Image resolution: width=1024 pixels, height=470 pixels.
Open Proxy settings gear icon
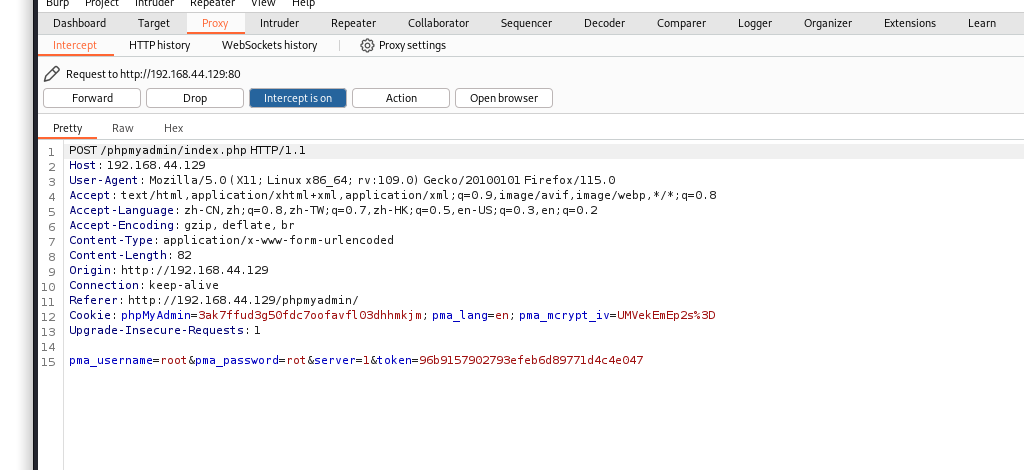point(367,45)
